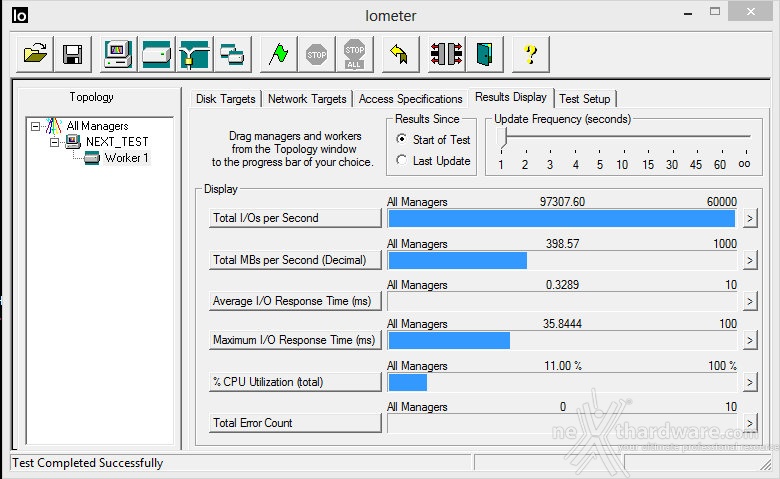Click Test Completed Successfully status text
The width and height of the screenshot is (780, 479).
[x=88, y=463]
